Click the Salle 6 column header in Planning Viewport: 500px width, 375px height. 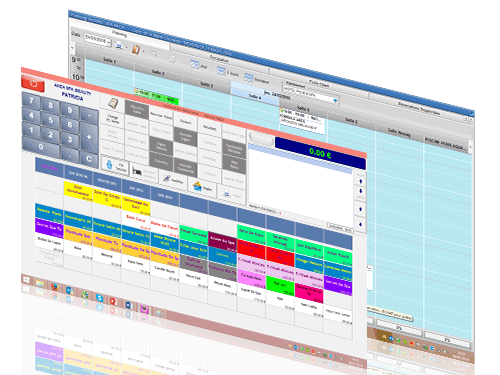pyautogui.click(x=351, y=121)
